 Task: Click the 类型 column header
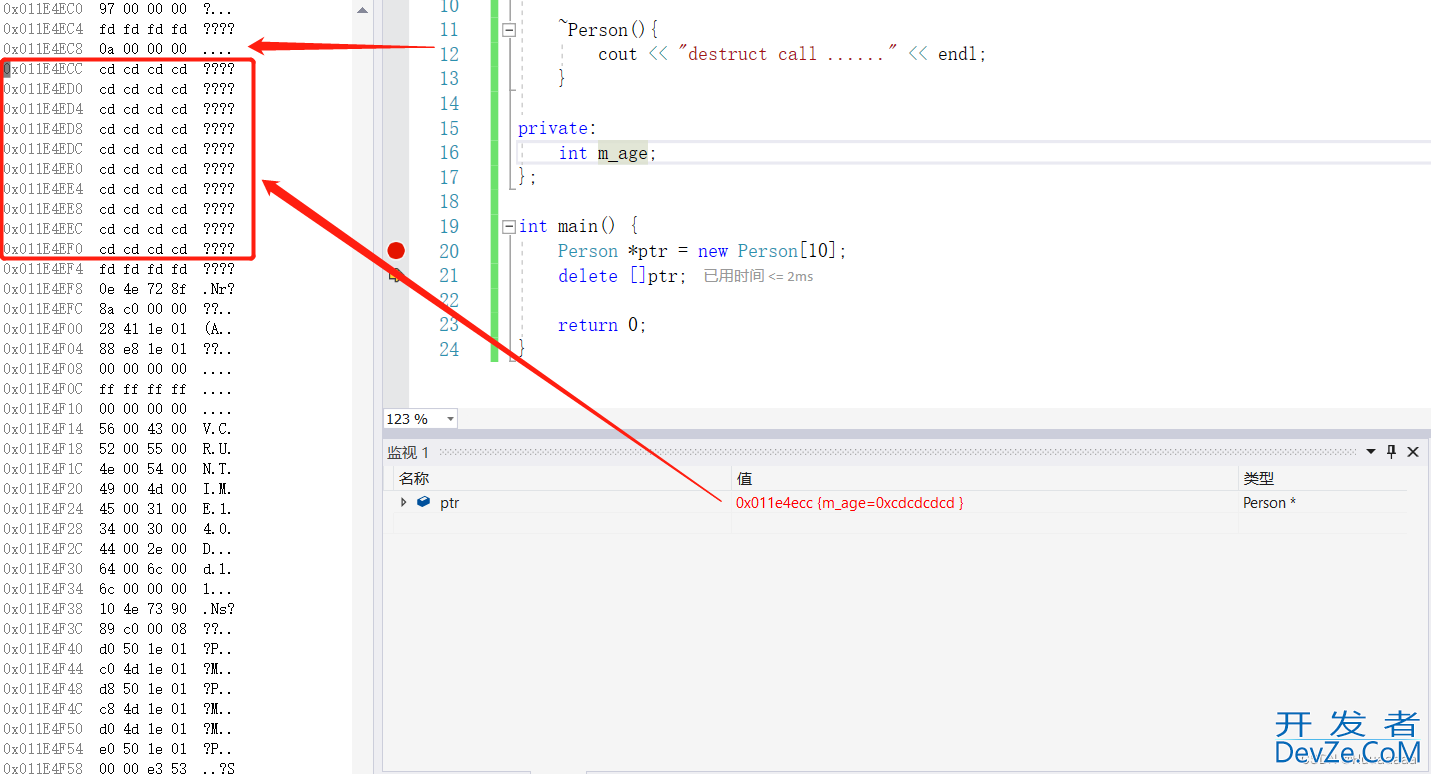(x=1322, y=478)
